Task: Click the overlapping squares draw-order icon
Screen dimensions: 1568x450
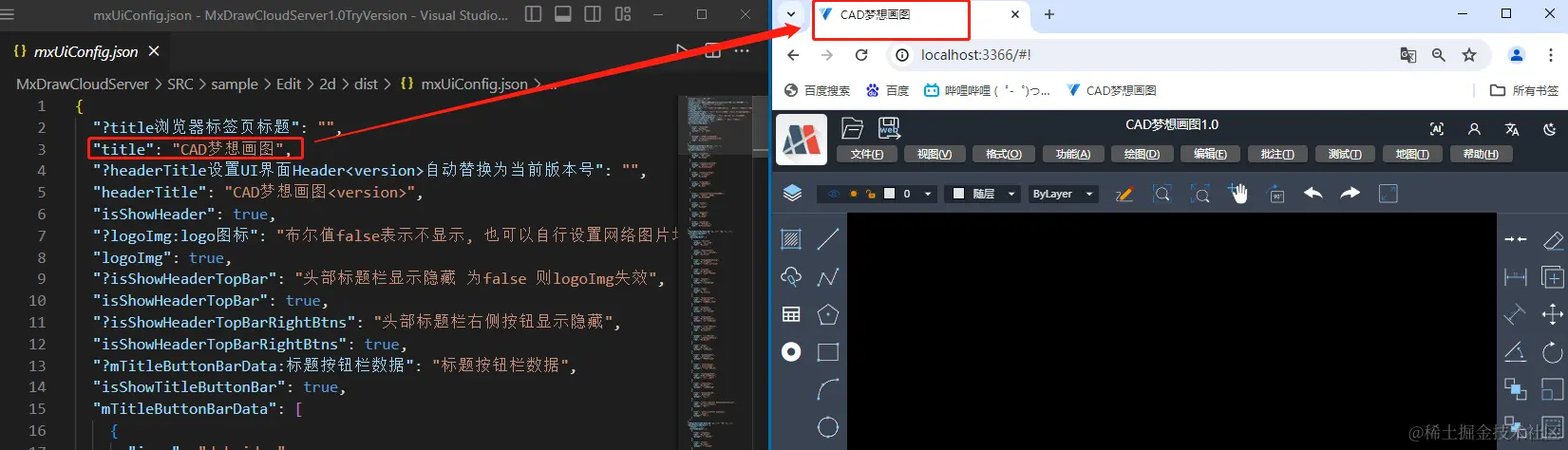Action: pos(1516,389)
